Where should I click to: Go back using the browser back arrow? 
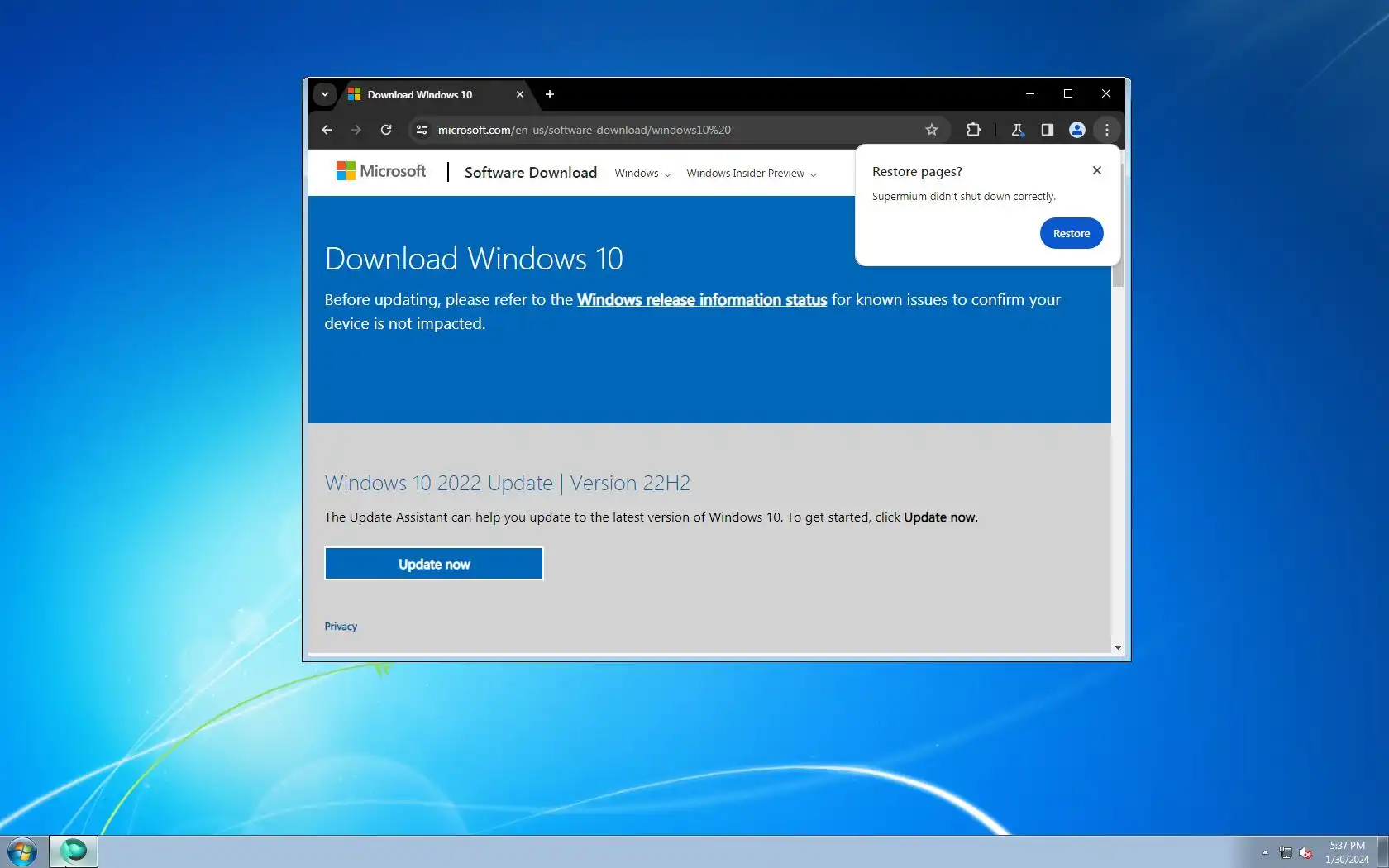pos(327,130)
